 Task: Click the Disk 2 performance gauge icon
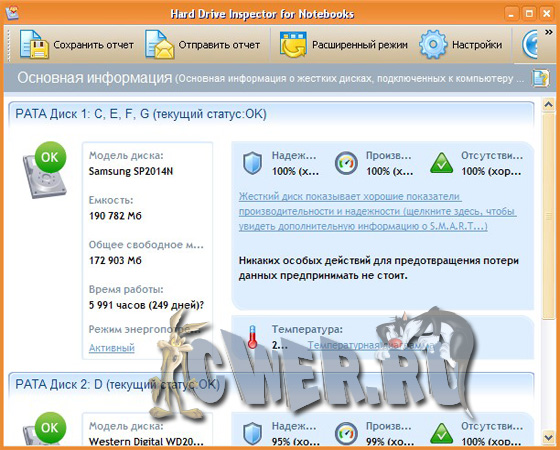[346, 434]
